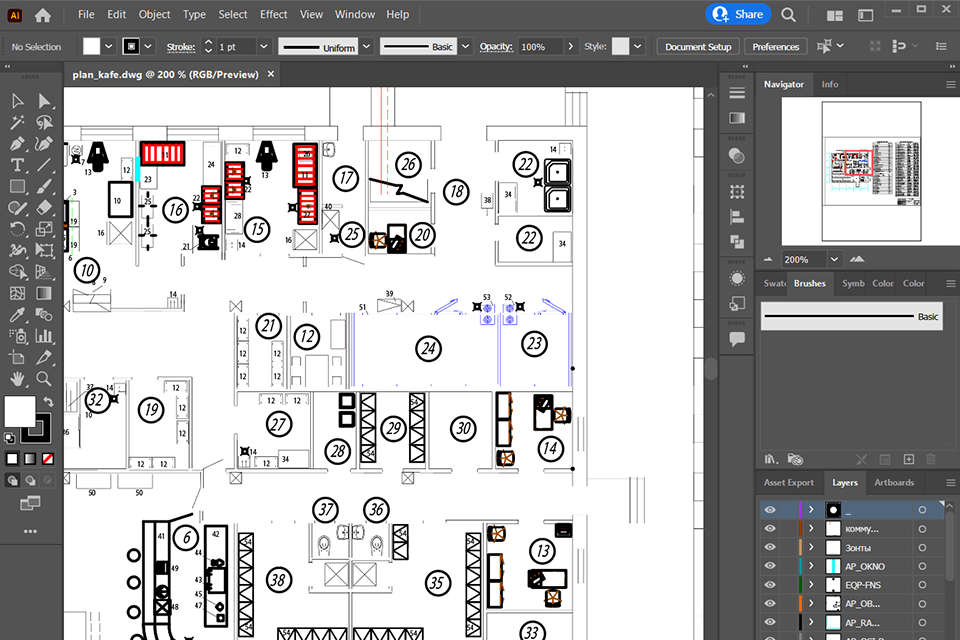Open Brush Libraries menu in Brushes panel
The image size is (960, 640).
pos(771,459)
